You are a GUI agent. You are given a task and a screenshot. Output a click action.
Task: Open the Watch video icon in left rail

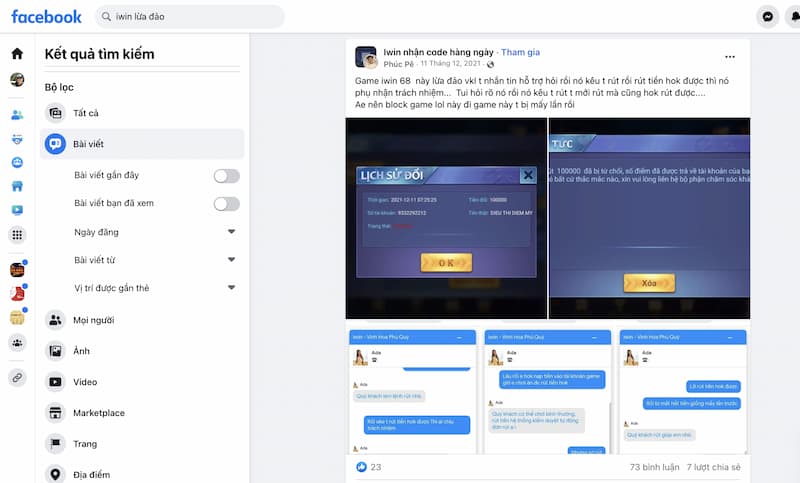point(17,210)
